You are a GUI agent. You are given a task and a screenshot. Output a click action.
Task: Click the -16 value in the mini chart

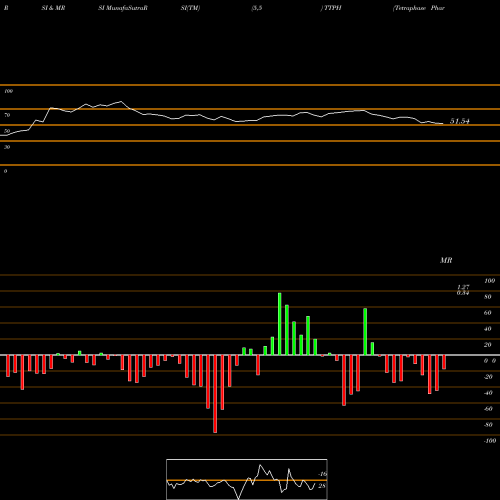pyautogui.click(x=322, y=474)
